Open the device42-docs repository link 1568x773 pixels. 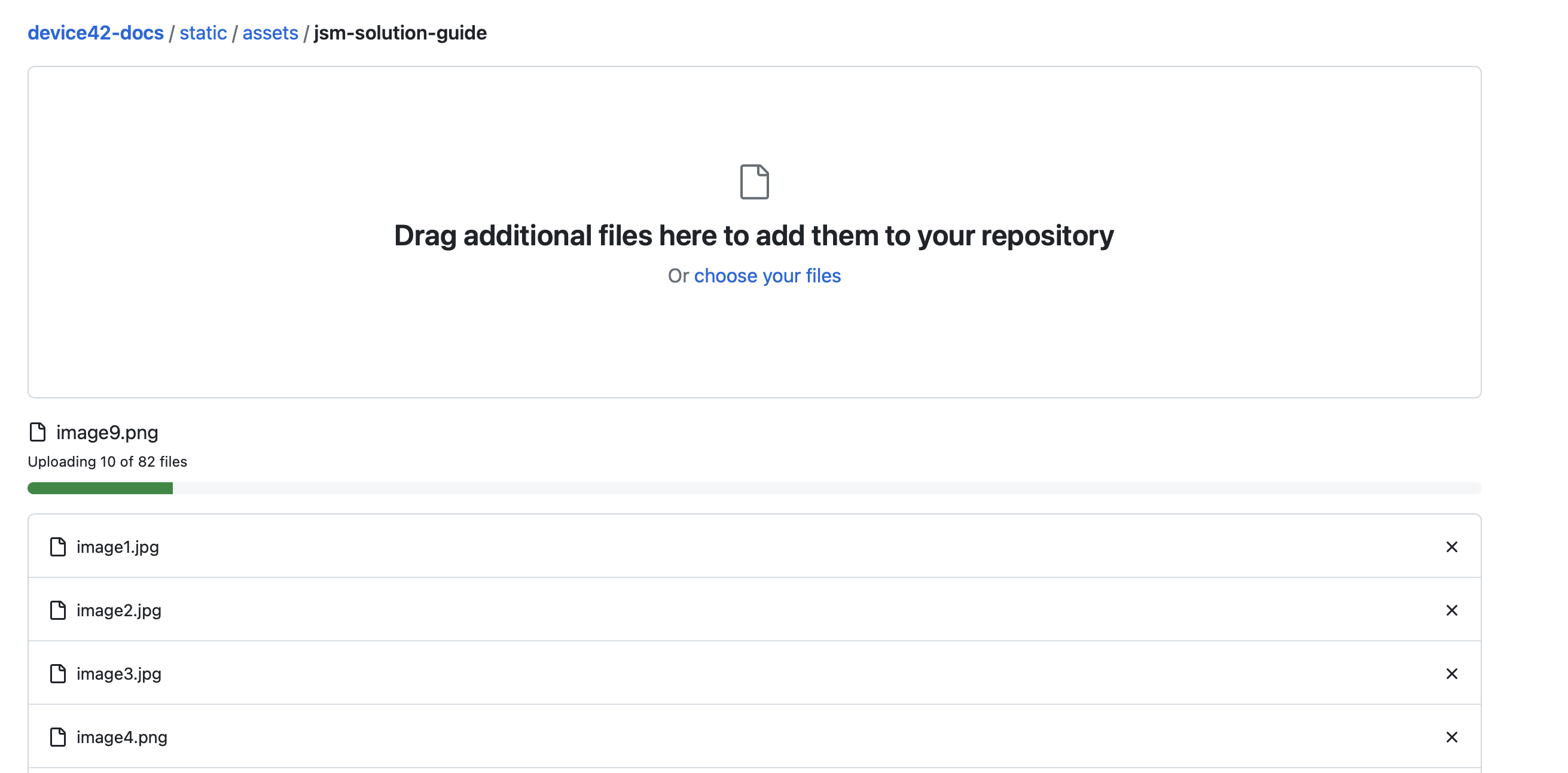pyautogui.click(x=95, y=32)
